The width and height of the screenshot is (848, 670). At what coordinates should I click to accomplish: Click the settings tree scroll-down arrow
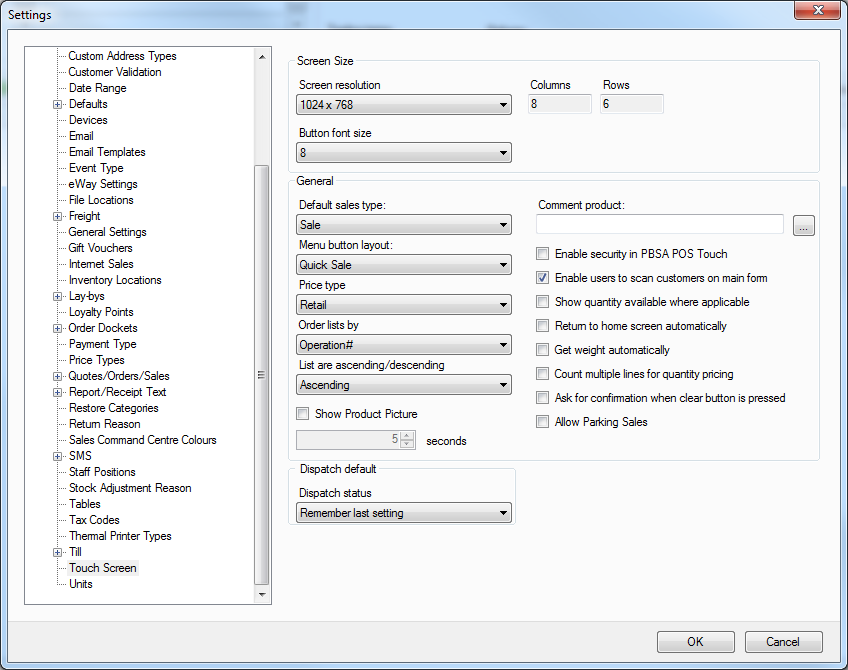pos(262,595)
